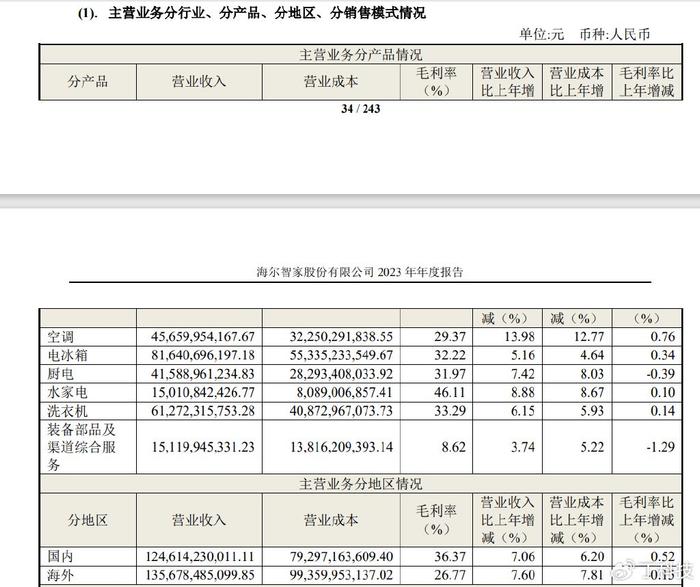Click the unit label 单位:元
The width and height of the screenshot is (700, 587).
(541, 34)
